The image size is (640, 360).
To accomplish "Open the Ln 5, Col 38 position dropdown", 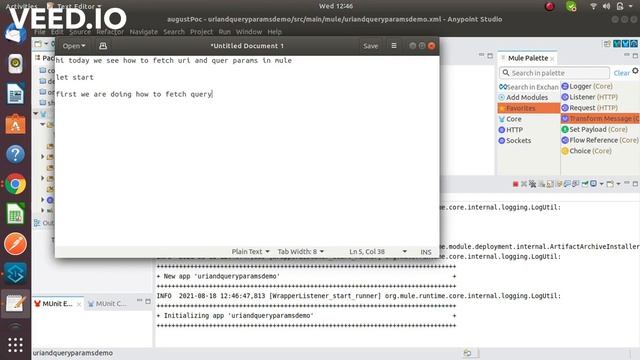I will [x=378, y=252].
